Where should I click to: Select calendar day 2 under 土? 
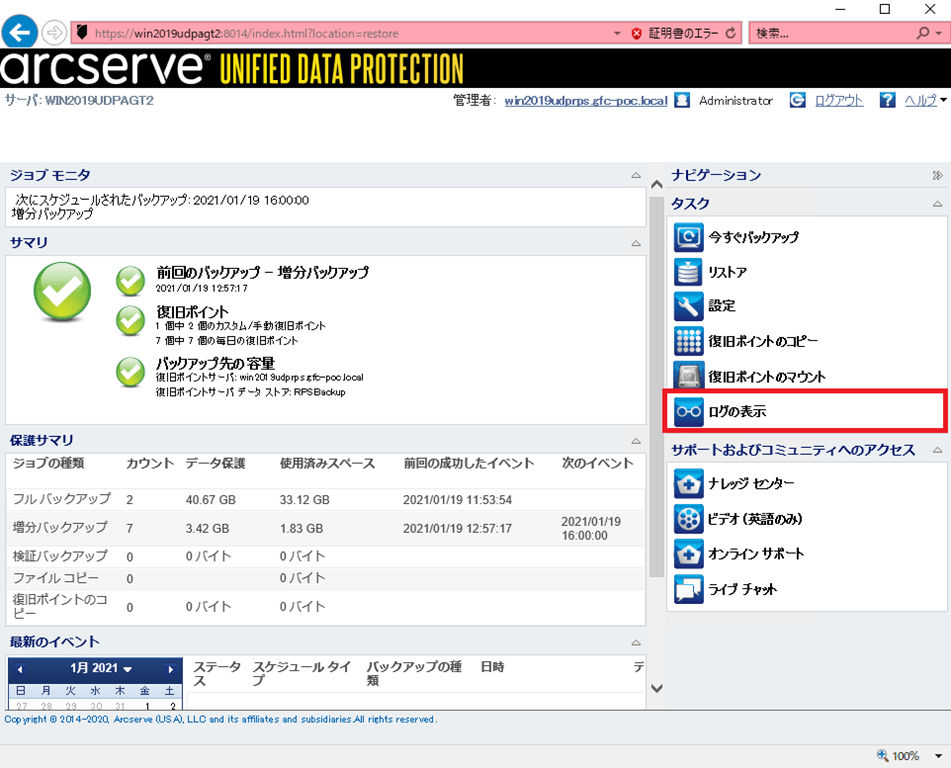click(x=172, y=706)
